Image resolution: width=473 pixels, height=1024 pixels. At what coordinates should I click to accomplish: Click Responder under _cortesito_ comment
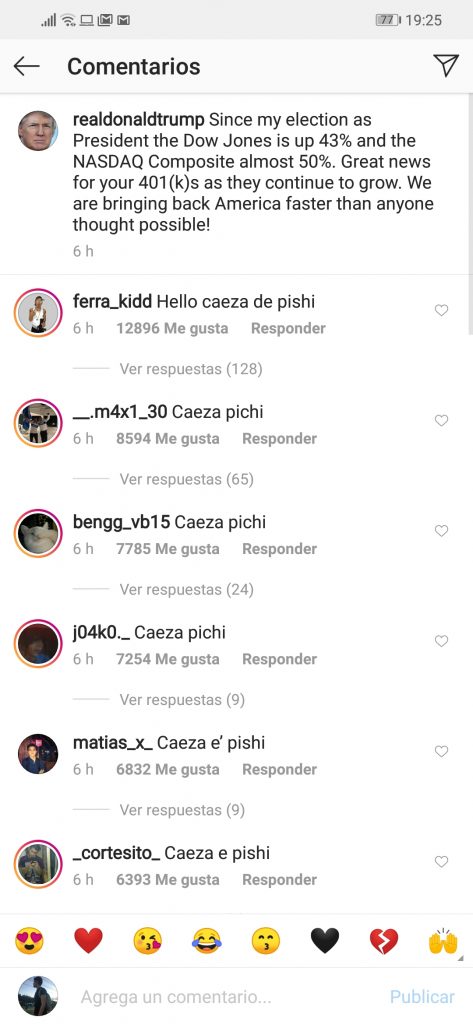[280, 880]
